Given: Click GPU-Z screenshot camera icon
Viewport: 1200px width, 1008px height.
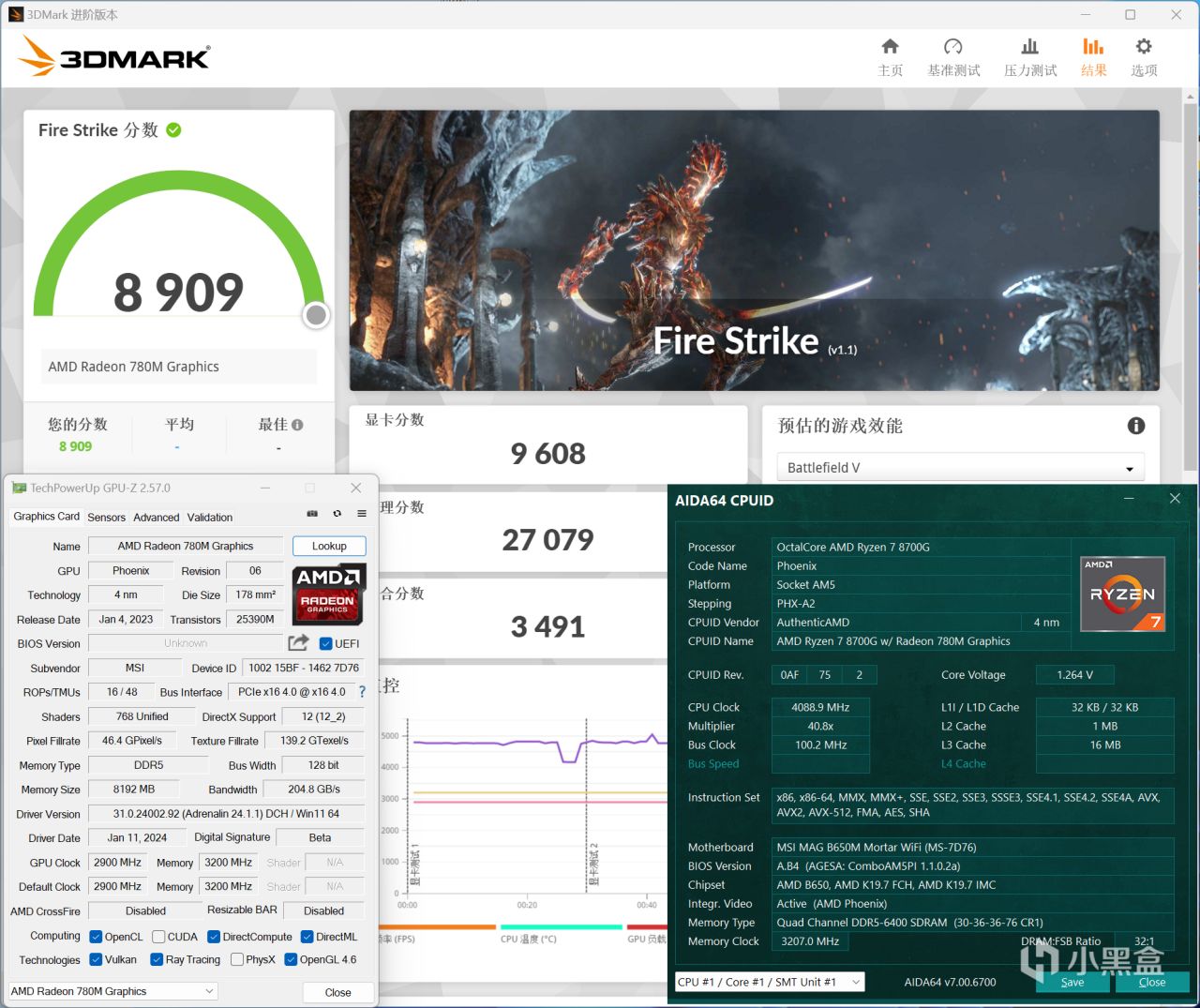Looking at the screenshot, I should point(312,514).
